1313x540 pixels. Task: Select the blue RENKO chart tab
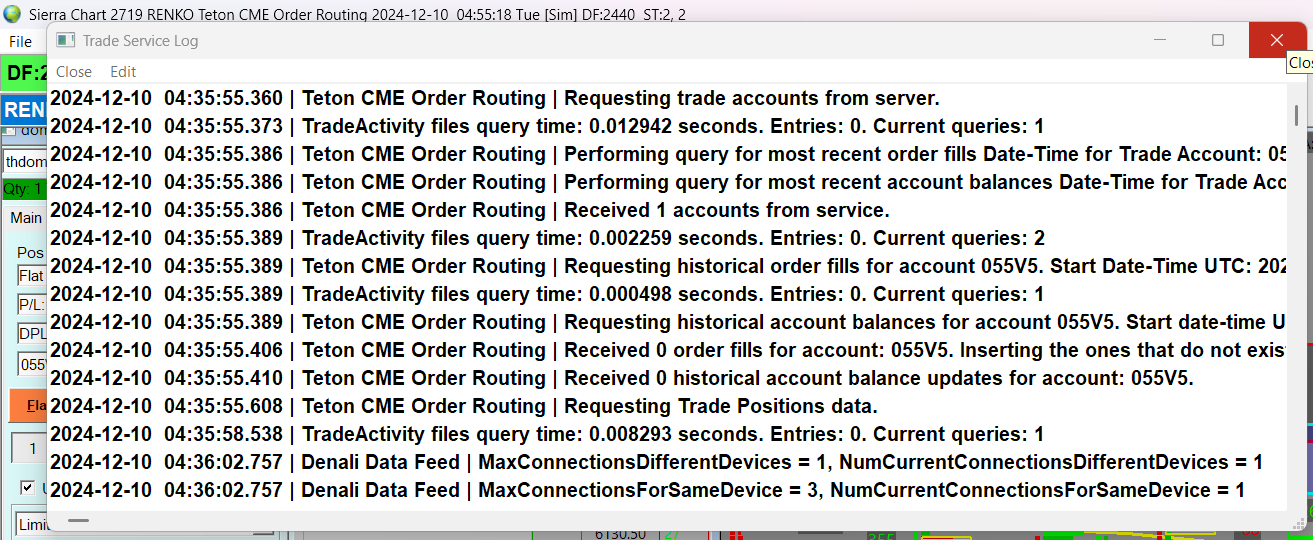click(x=24, y=110)
